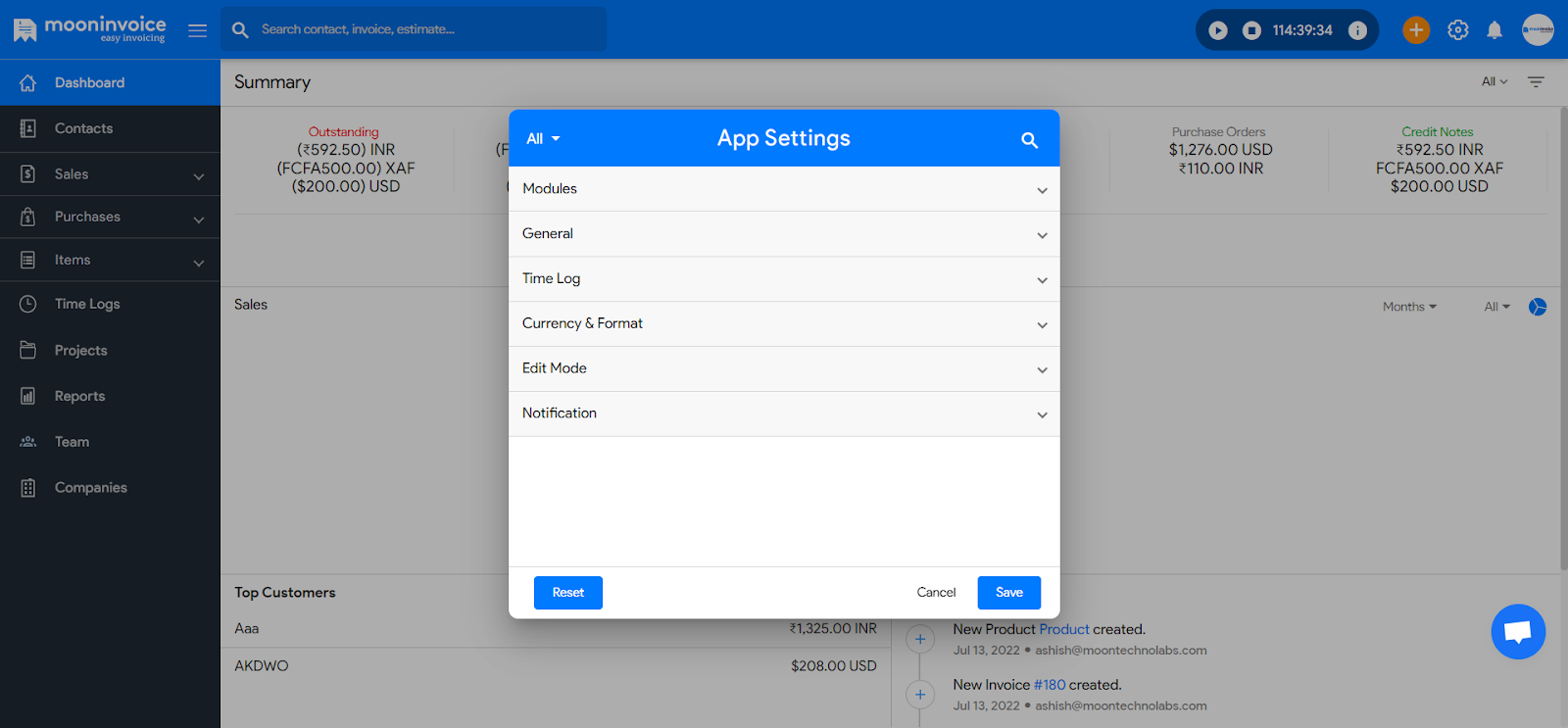
Task: Open the Invoice #180 link
Action: (x=1049, y=685)
